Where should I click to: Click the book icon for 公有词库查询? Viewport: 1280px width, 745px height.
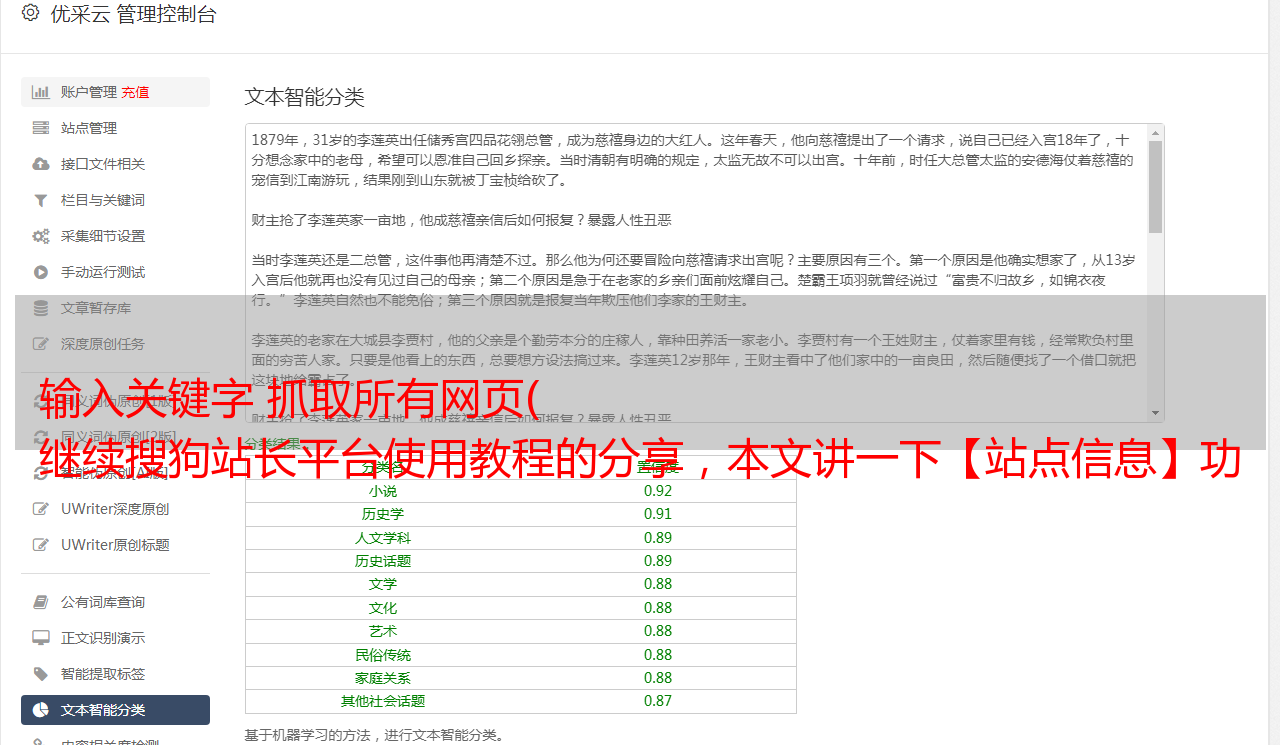click(x=41, y=602)
